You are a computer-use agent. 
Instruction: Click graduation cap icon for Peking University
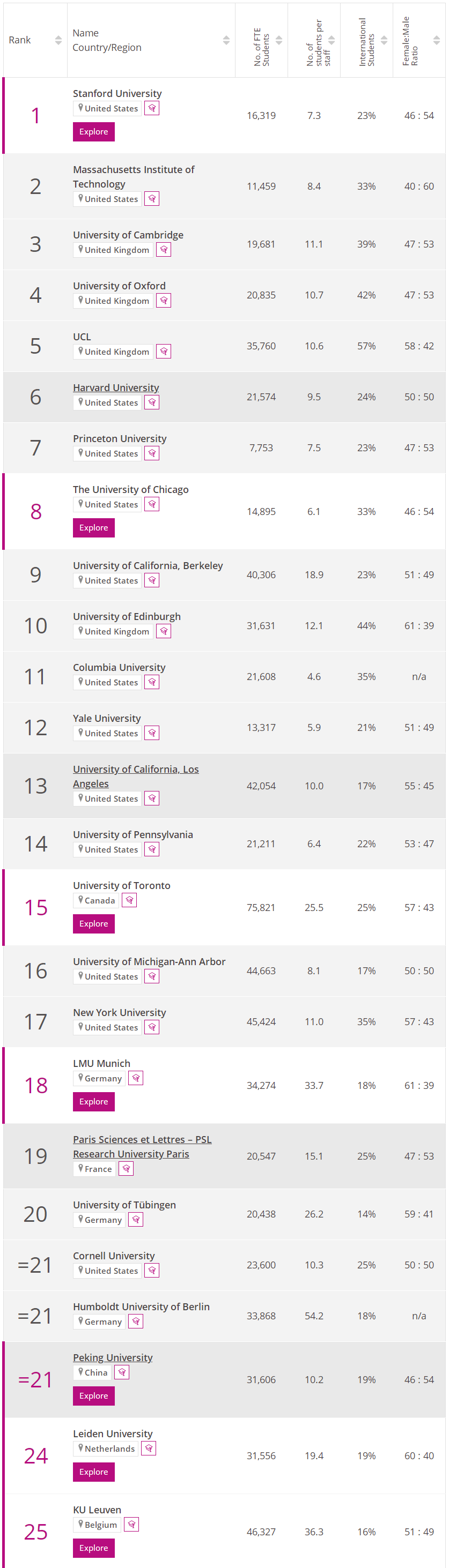[122, 1372]
